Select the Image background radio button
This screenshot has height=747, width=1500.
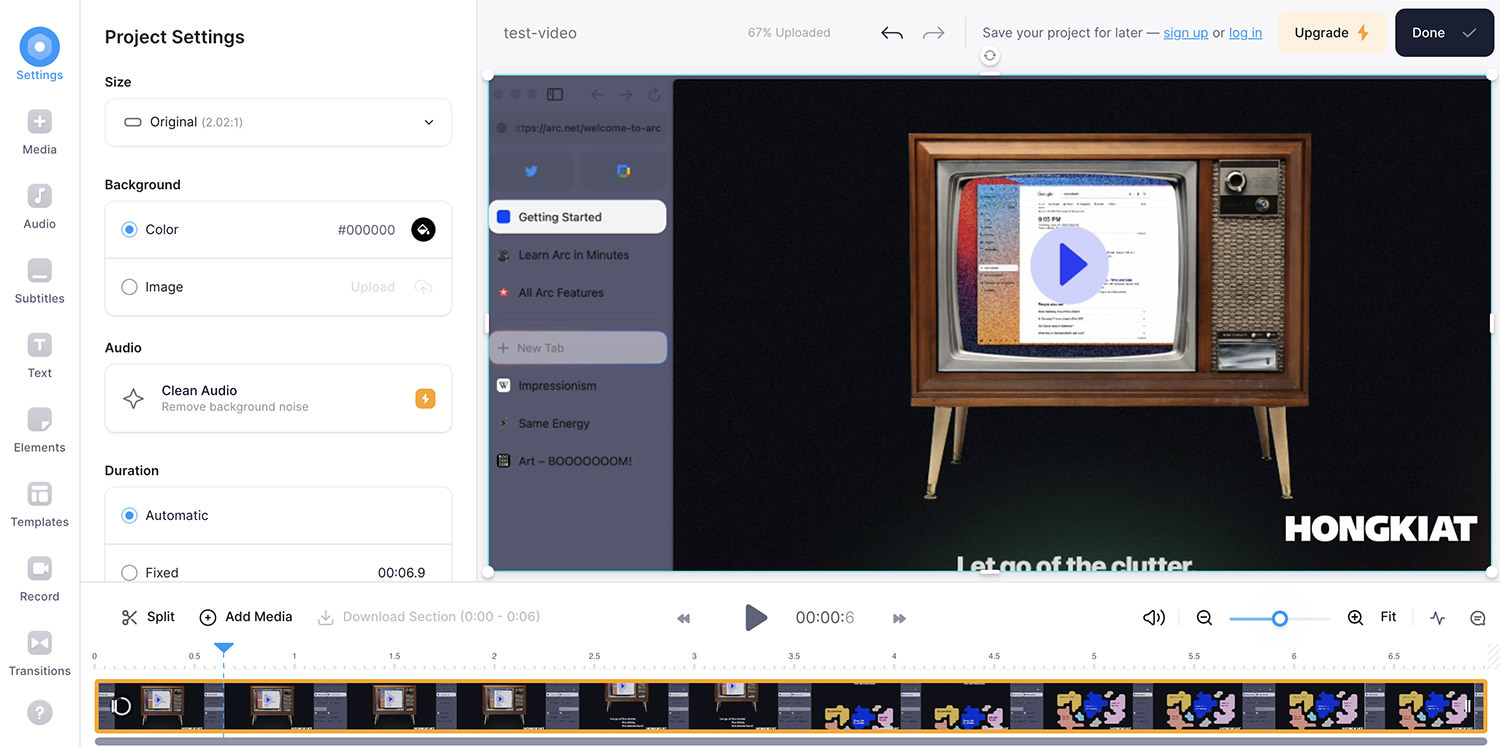(129, 287)
